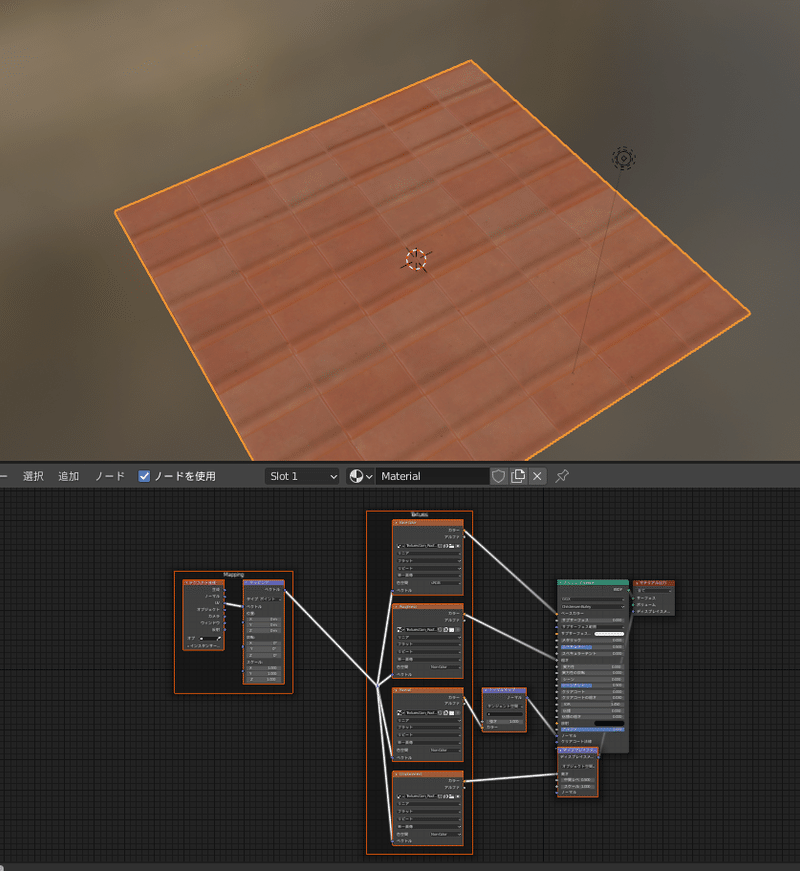Open the Mapping node type ポイント dropdown
This screenshot has height=871, width=800.
click(264, 599)
